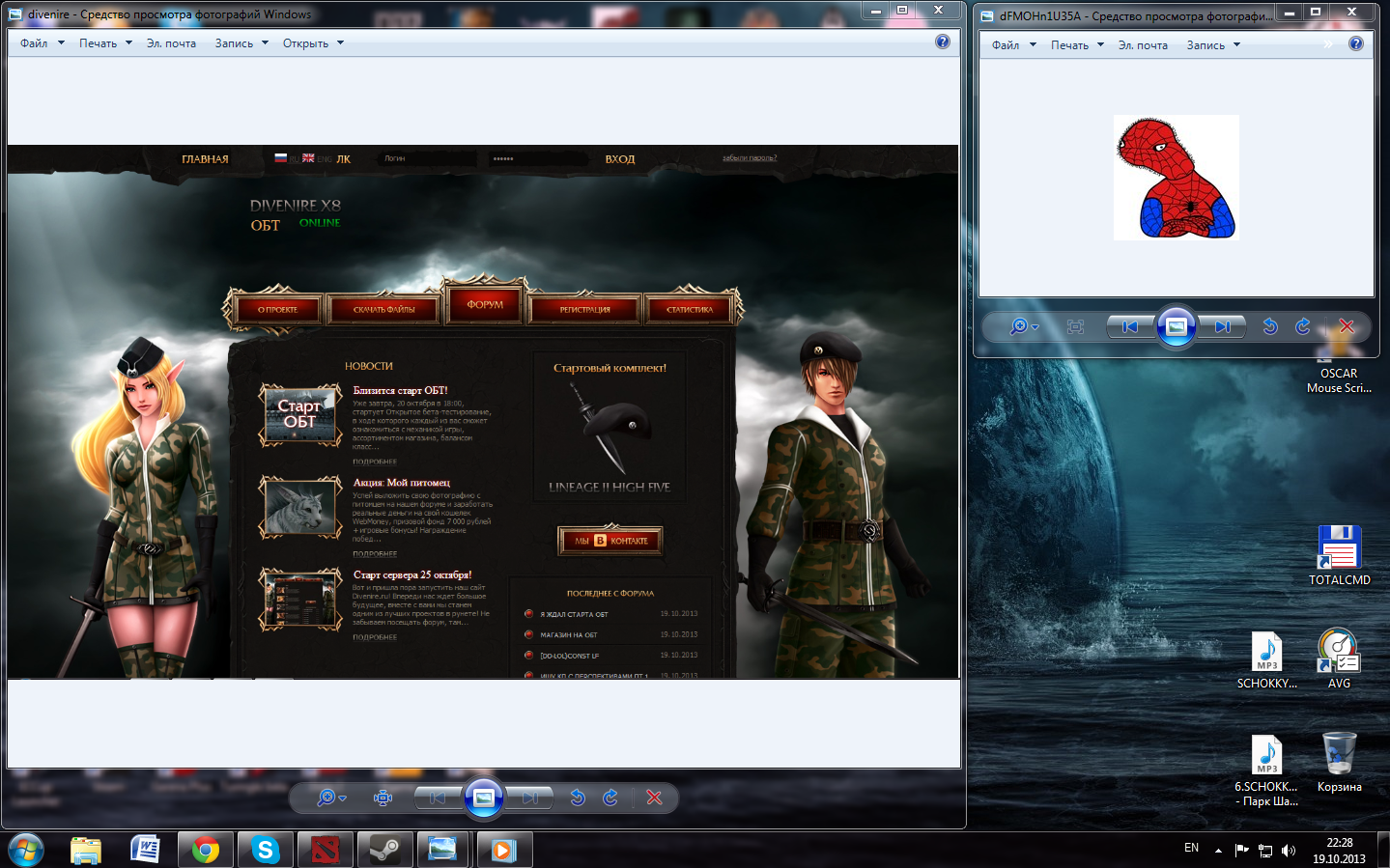Delete the divenire image with red X
Viewport: 1390px width, 868px height.
point(654,798)
